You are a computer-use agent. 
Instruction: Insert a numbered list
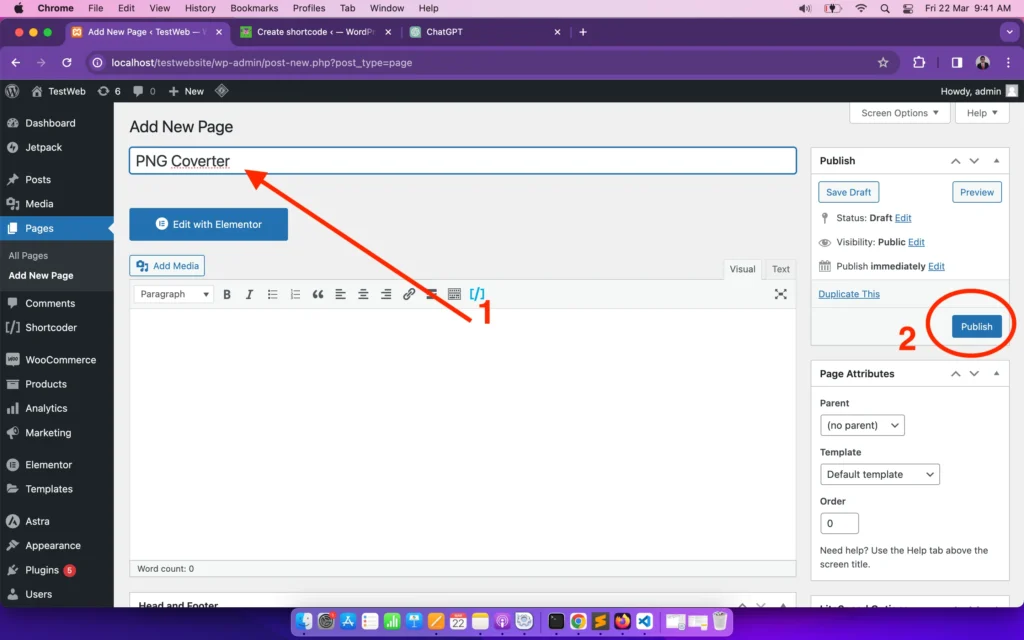pyautogui.click(x=295, y=295)
